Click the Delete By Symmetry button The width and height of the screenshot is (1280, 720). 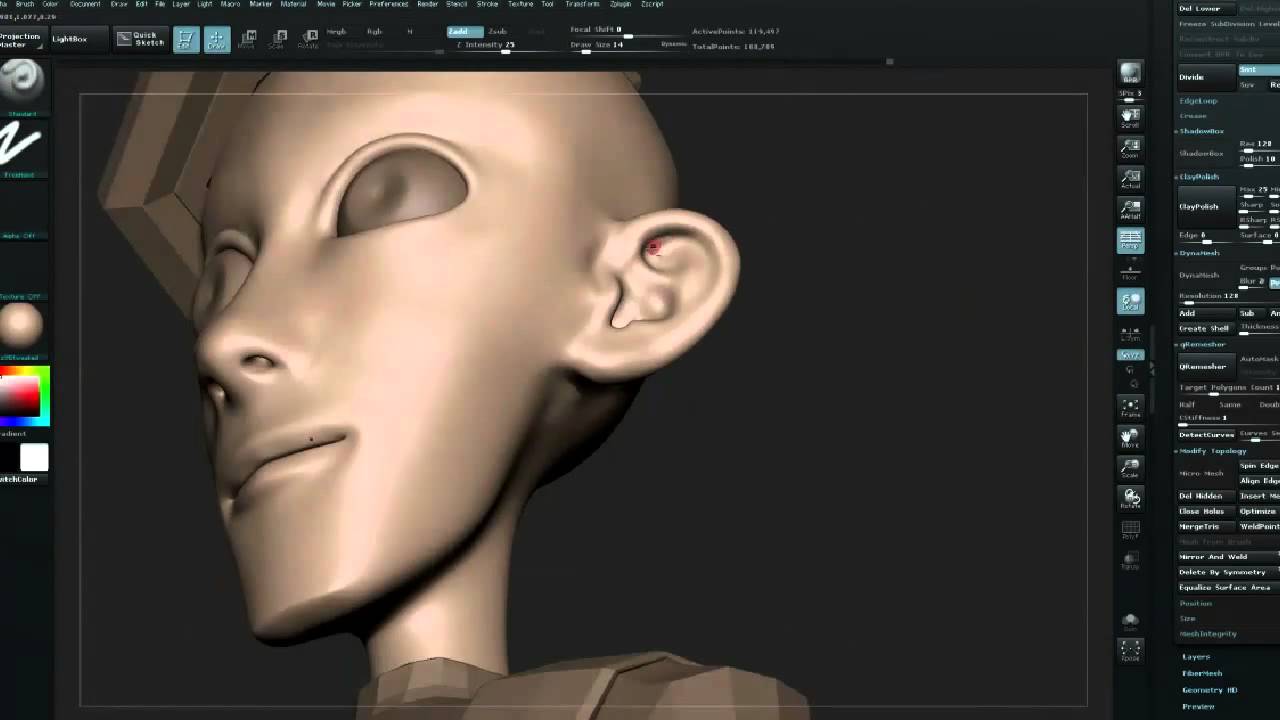click(x=1228, y=572)
